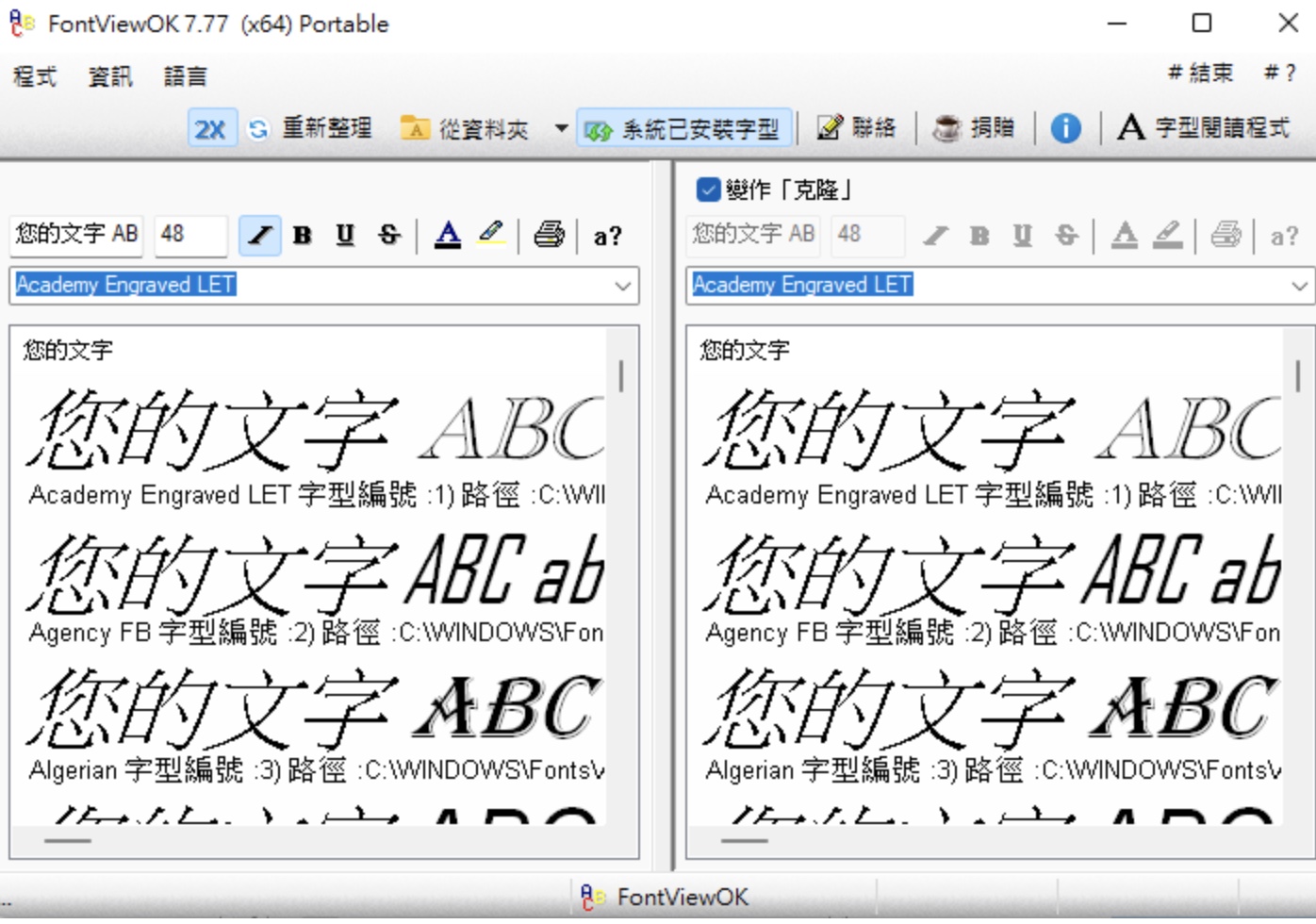Click the 您的文字 header in left list
Image resolution: width=1316 pixels, height=924 pixels.
click(68, 350)
